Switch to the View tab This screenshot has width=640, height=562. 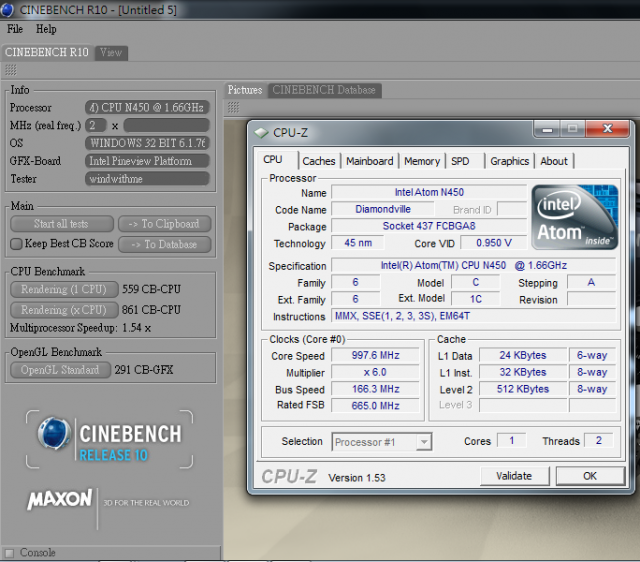[x=111, y=53]
